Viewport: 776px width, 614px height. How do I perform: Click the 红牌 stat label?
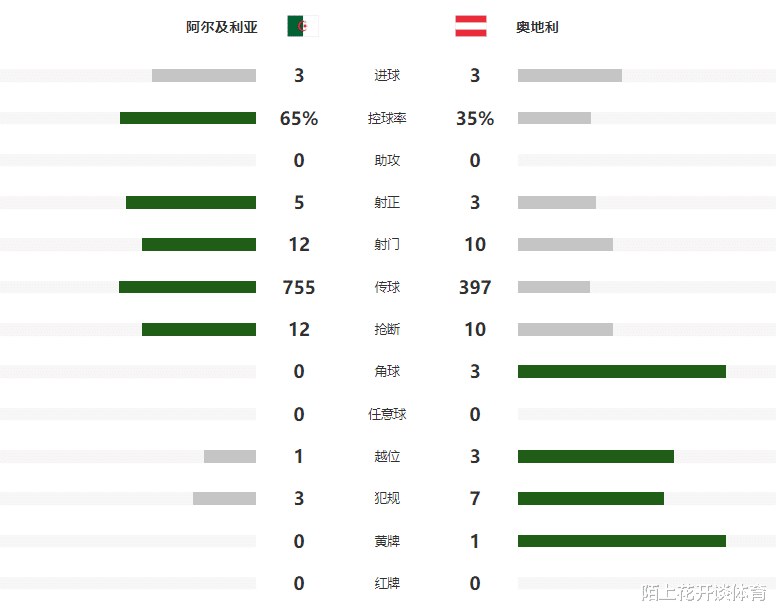(x=387, y=583)
